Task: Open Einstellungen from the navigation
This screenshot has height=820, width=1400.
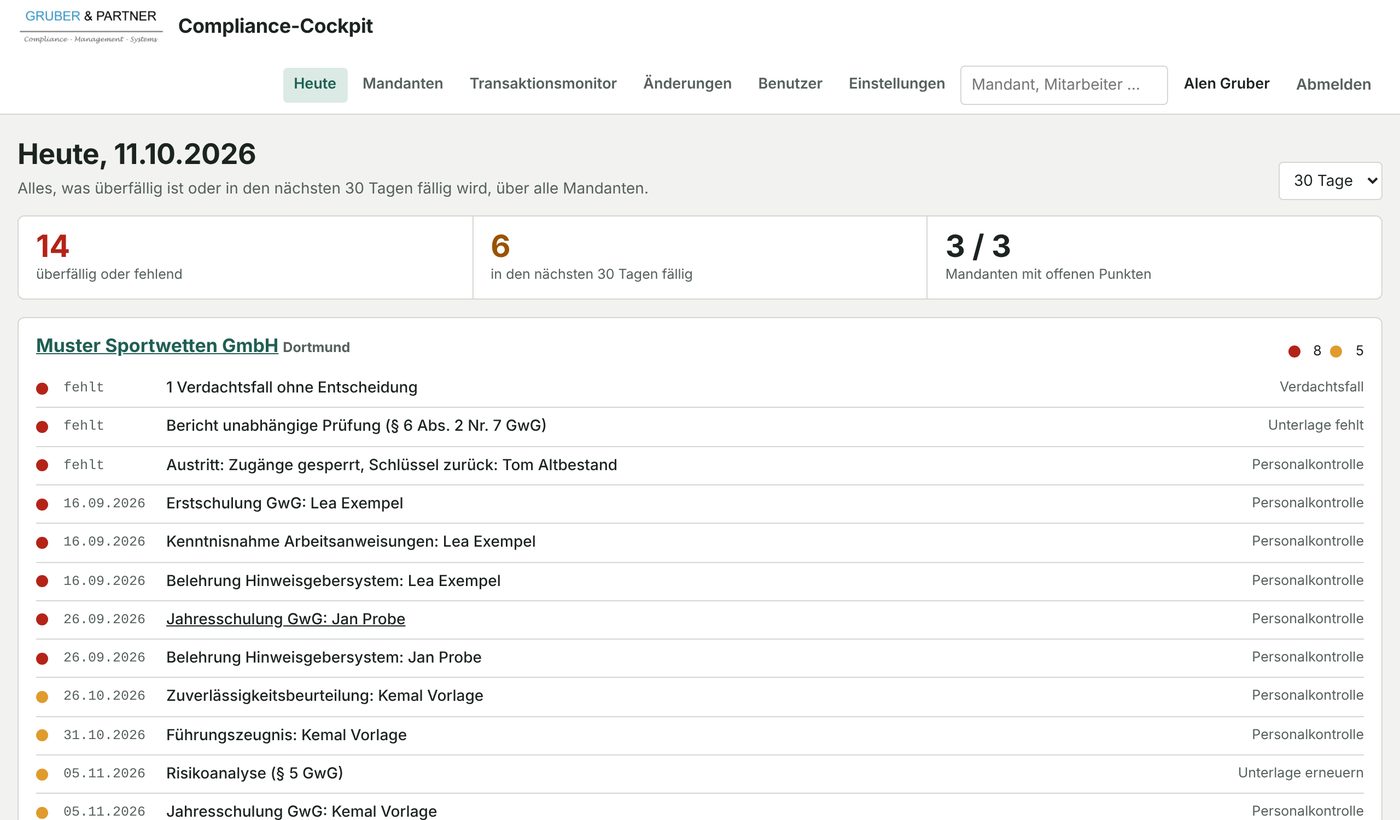Action: coord(897,84)
